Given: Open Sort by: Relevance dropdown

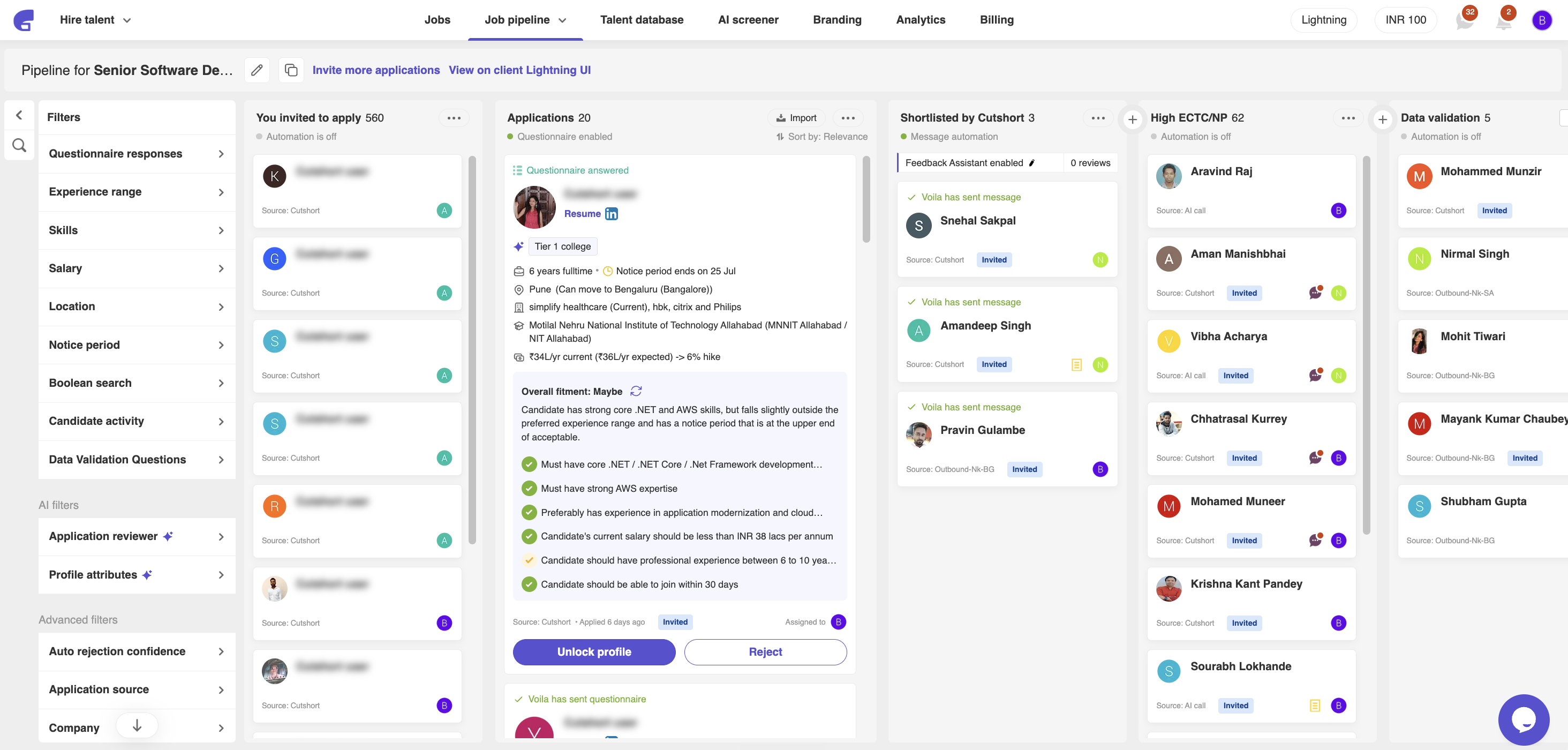Looking at the screenshot, I should pos(821,137).
